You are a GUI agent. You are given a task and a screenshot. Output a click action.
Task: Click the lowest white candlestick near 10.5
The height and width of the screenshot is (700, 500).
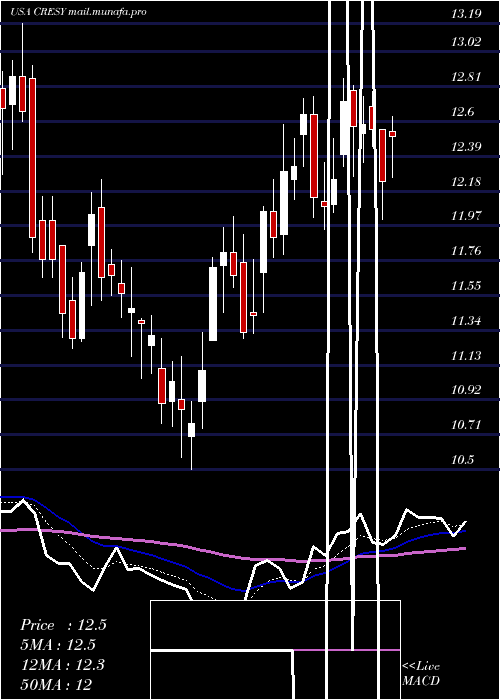(192, 430)
